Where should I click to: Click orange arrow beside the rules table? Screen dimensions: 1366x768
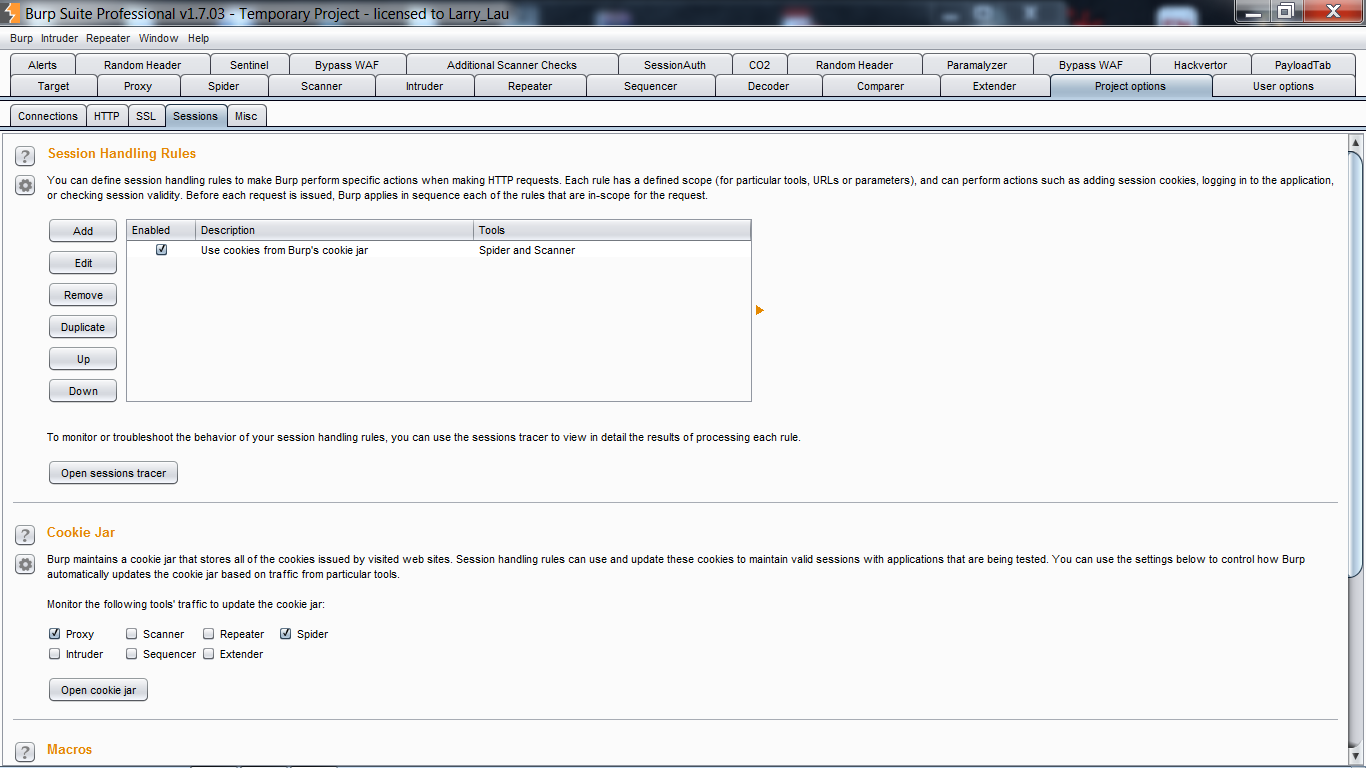click(760, 311)
